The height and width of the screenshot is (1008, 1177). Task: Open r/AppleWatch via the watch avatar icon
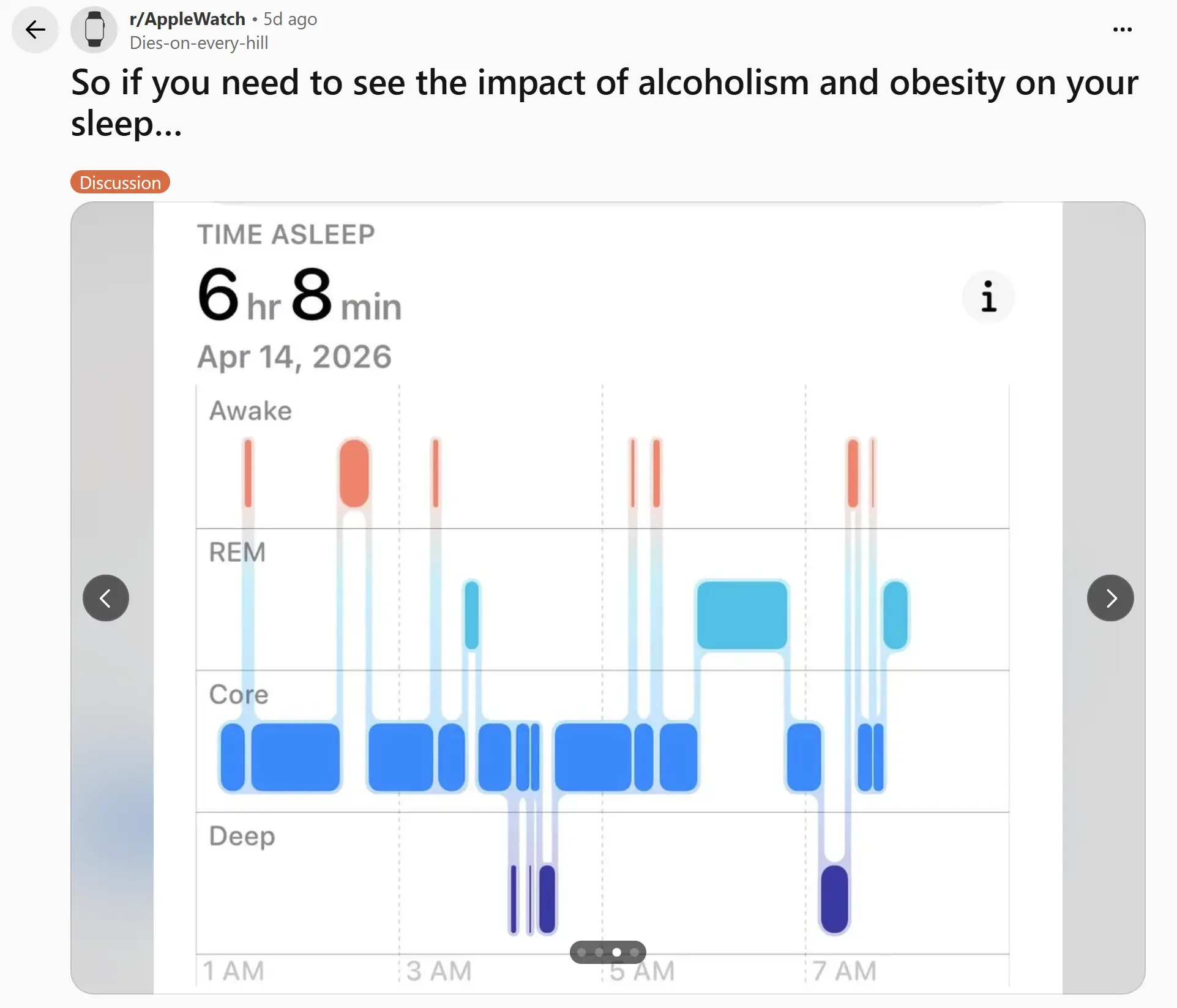coord(93,29)
